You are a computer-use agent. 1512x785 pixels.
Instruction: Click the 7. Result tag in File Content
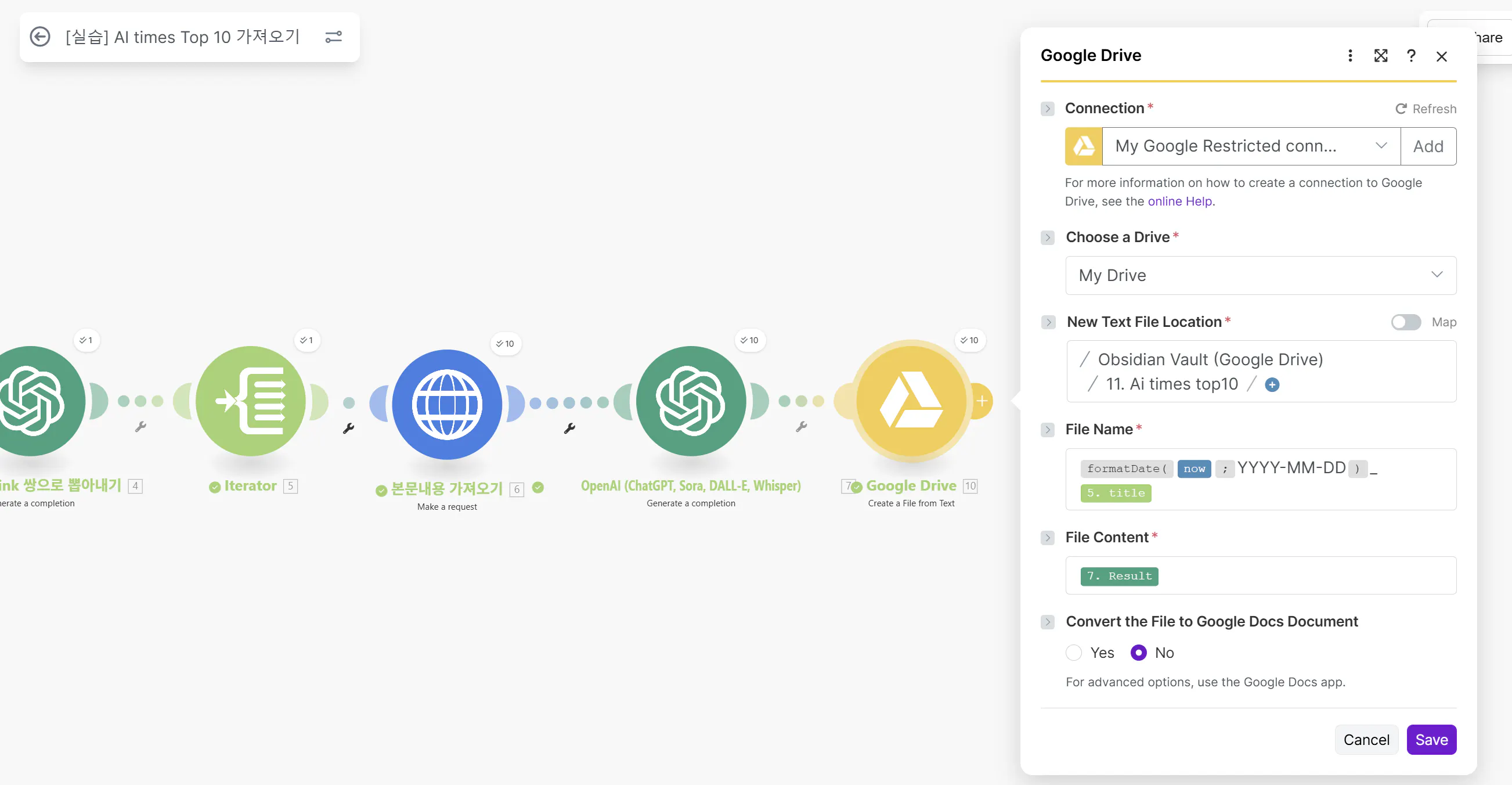[1118, 576]
